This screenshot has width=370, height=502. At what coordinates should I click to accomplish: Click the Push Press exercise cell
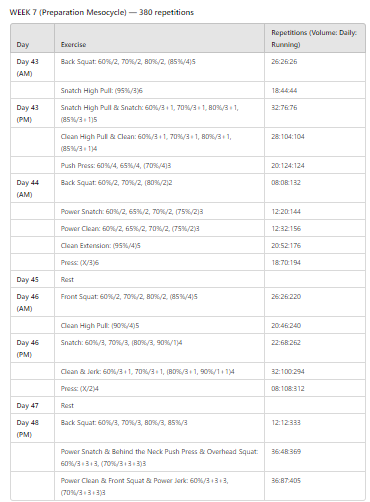coord(160,165)
